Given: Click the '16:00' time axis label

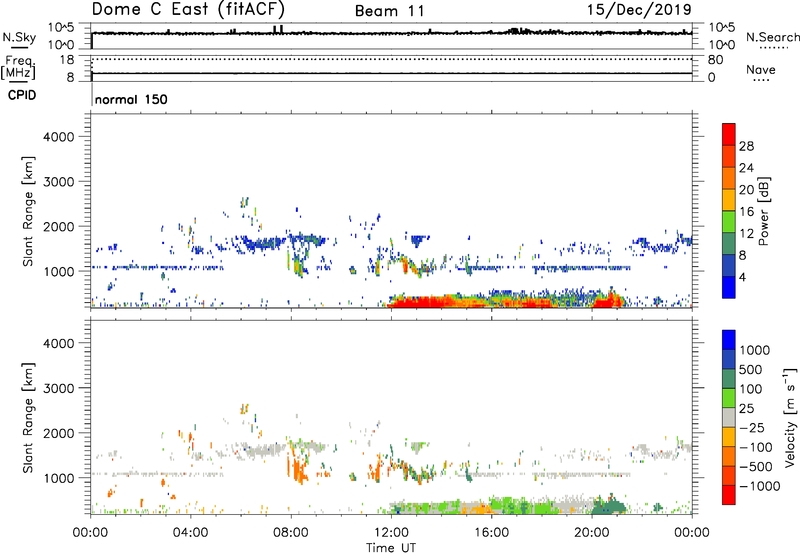Looking at the screenshot, I should (491, 533).
